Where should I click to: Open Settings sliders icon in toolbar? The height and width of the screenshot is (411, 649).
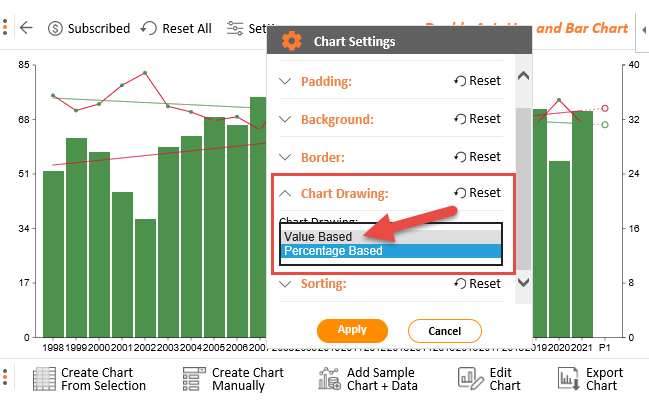click(235, 28)
